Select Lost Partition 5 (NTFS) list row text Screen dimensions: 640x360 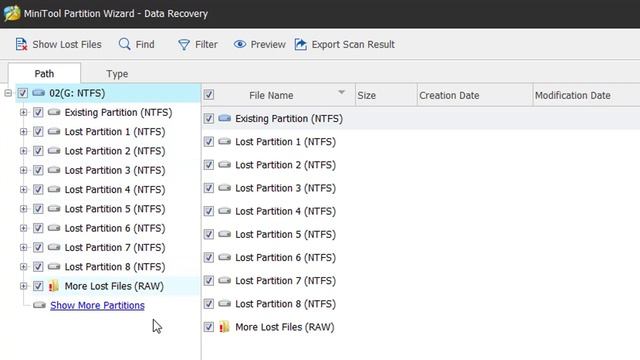pos(285,234)
